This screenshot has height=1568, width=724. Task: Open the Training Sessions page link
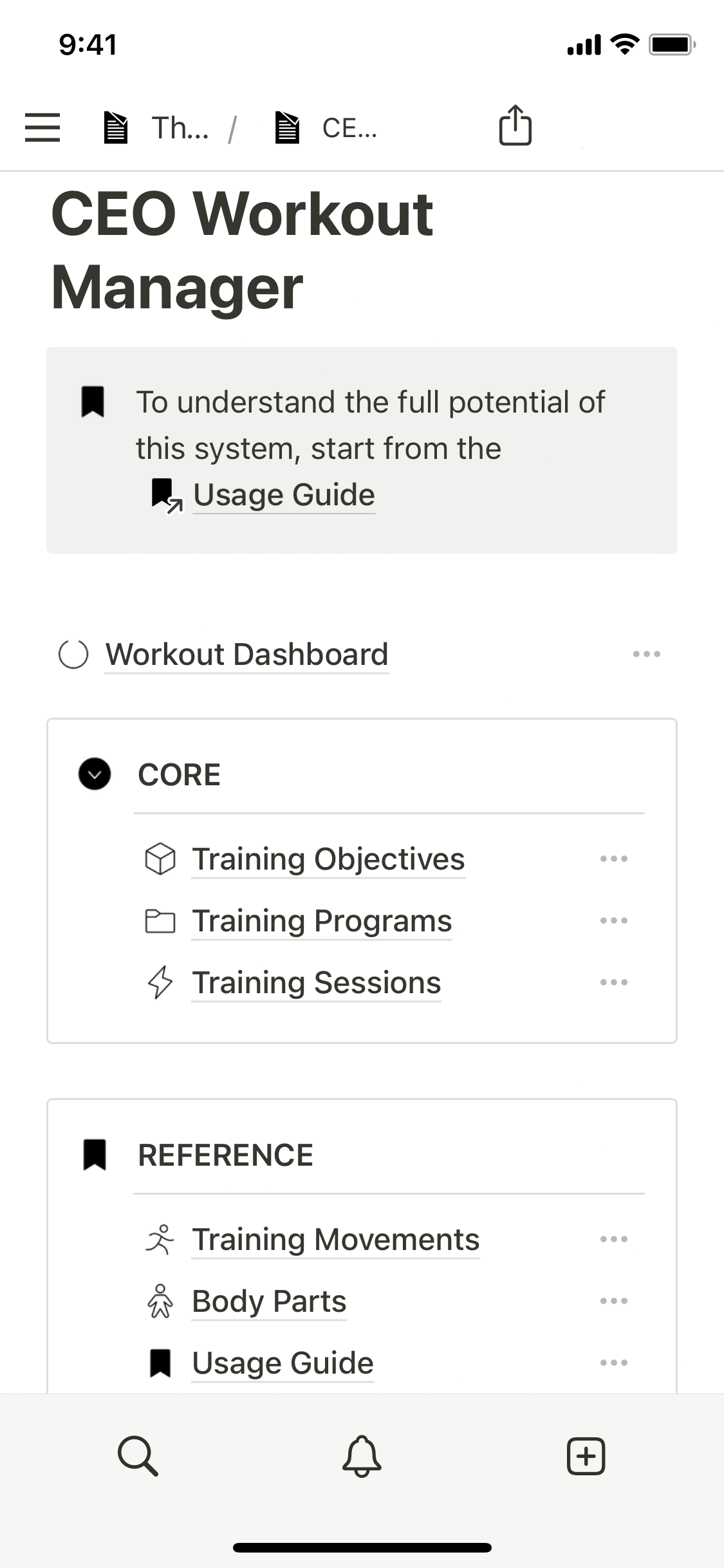317,983
